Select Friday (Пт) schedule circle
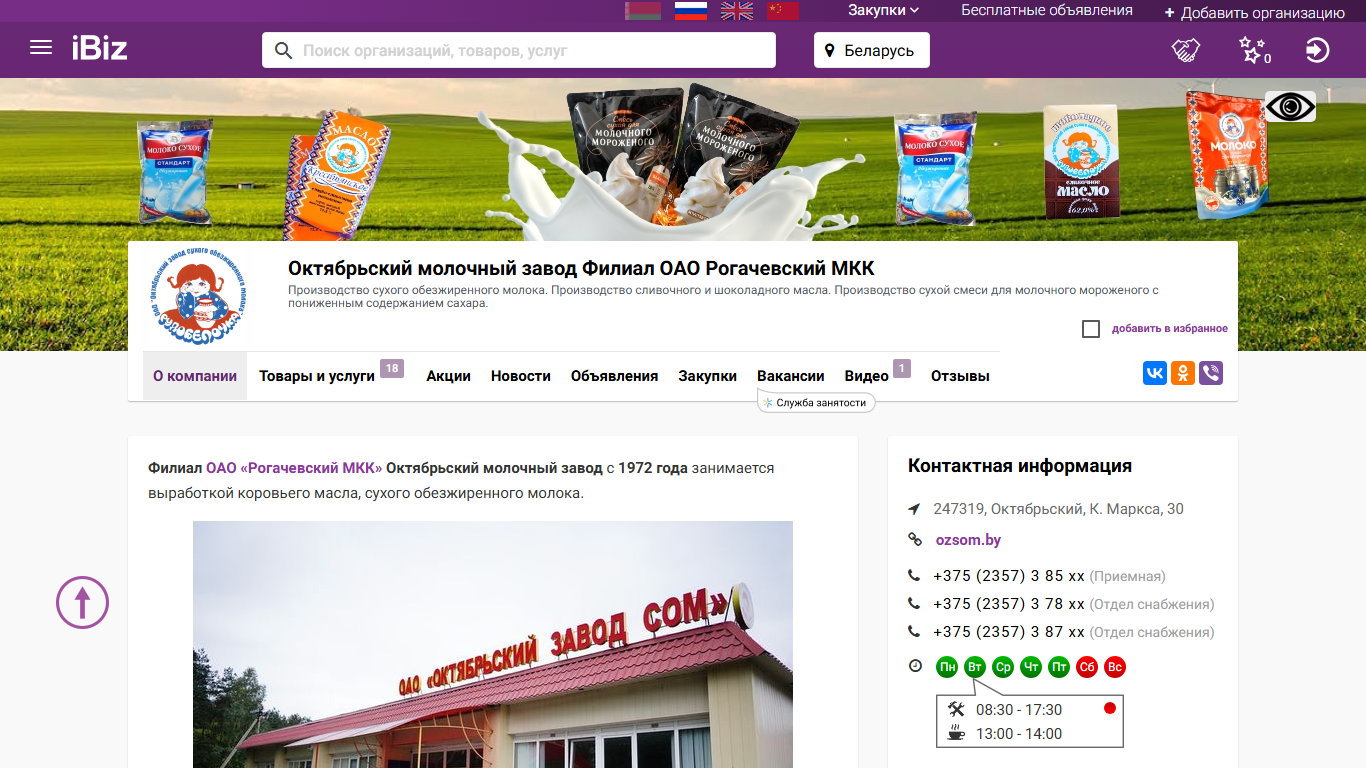 1059,667
